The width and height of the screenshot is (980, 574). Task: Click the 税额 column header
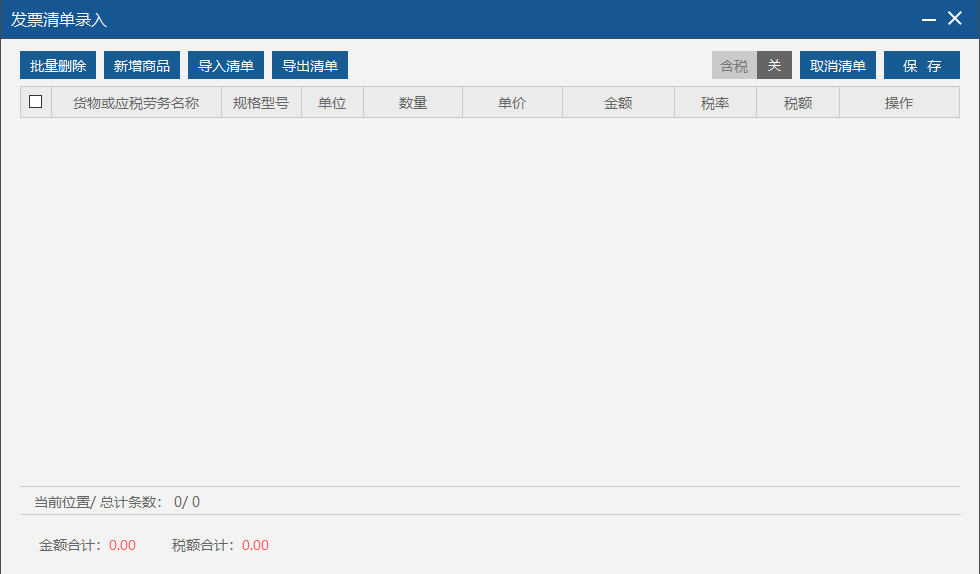798,103
